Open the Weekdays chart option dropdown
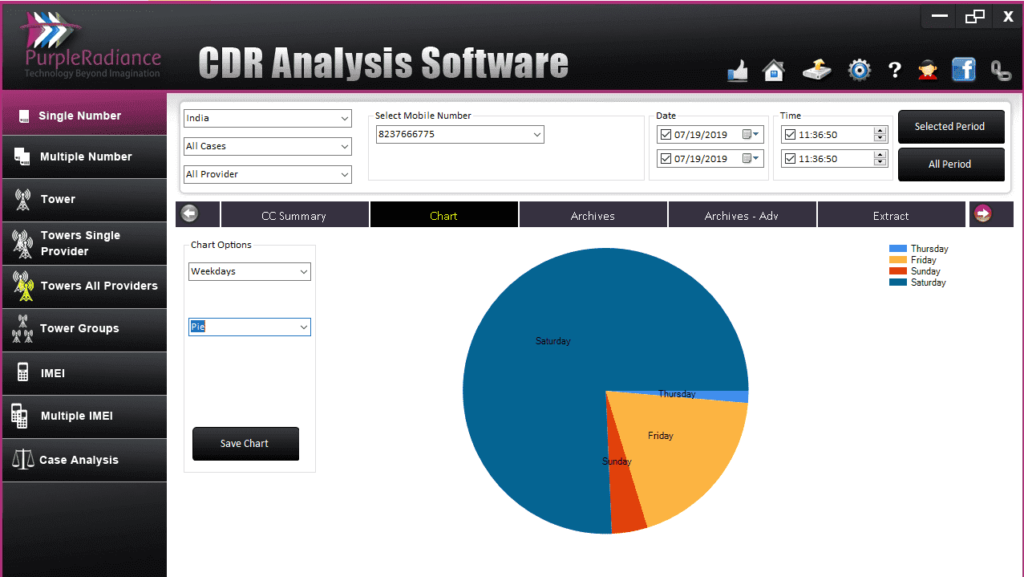This screenshot has height=577, width=1024. tap(303, 272)
